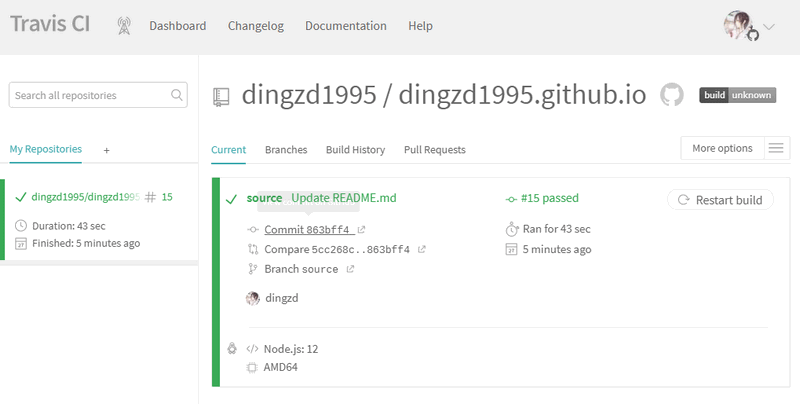This screenshot has width=800, height=404.
Task: Add repository with the plus button
Action: [107, 150]
